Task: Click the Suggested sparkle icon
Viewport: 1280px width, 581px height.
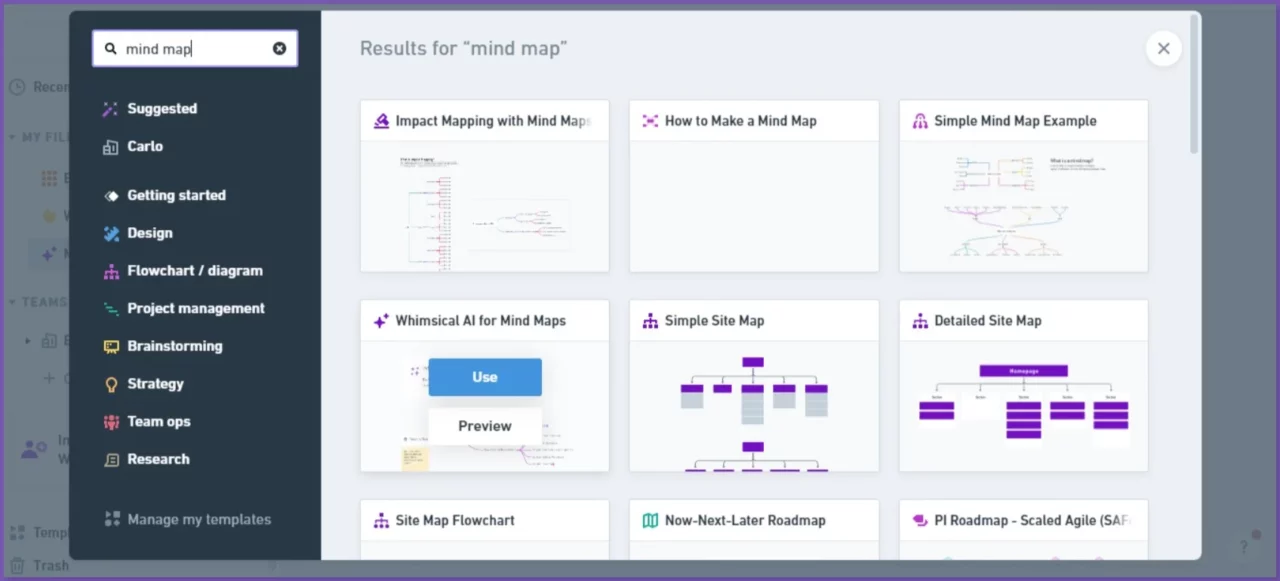Action: (x=110, y=108)
